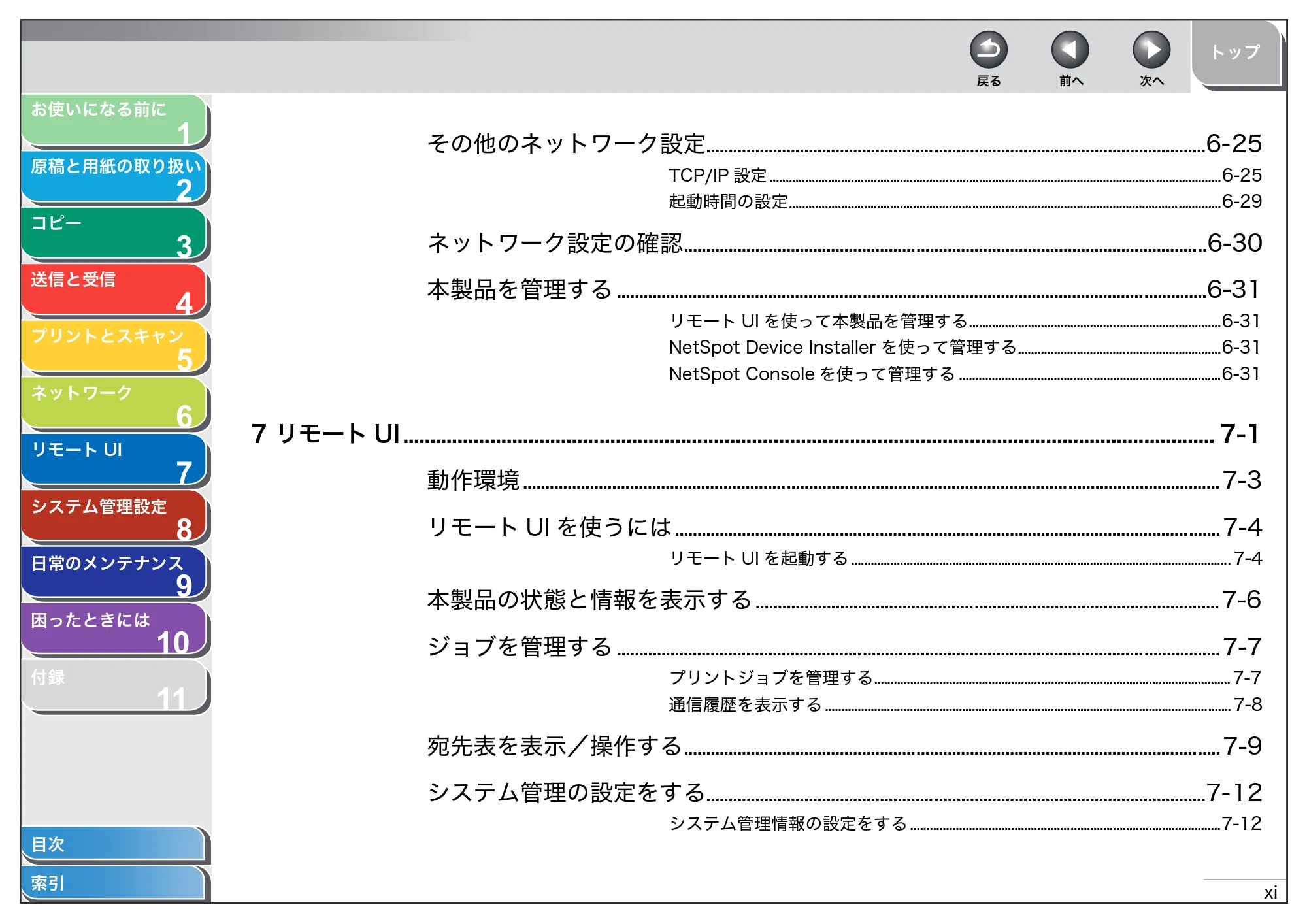Viewport: 1307px width, 924px height.
Task: Go to システム管理の設定をする page 7-12
Action: coord(844,792)
